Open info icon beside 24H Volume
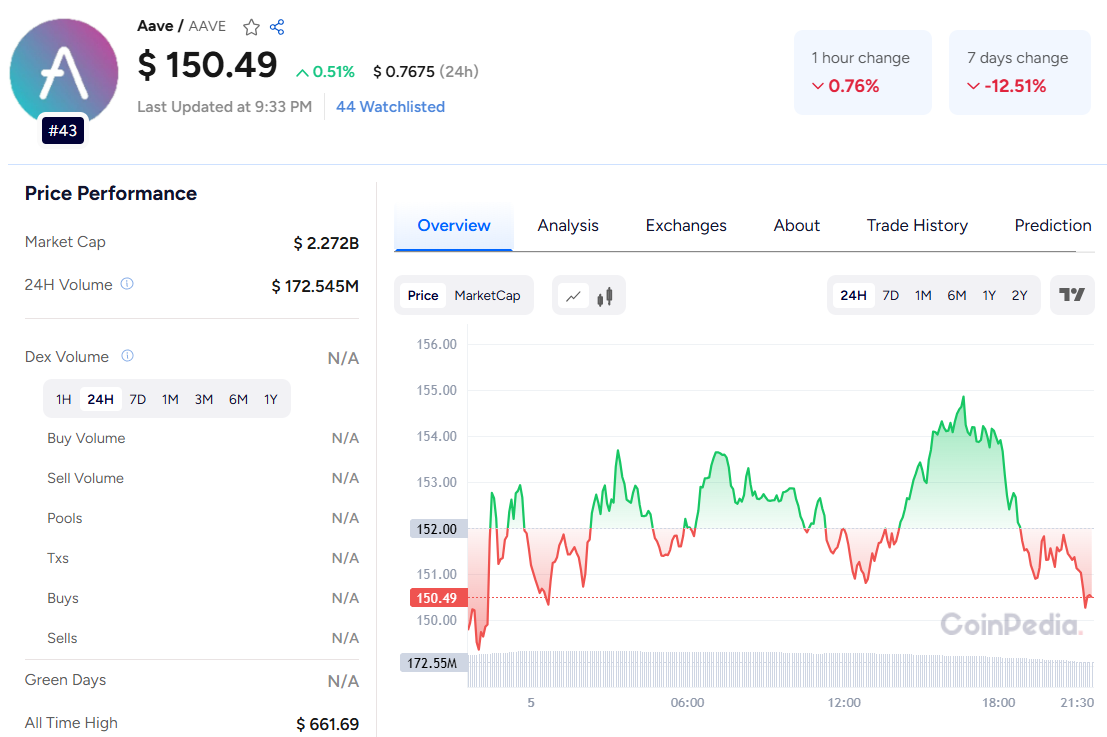The width and height of the screenshot is (1107, 737). point(127,284)
